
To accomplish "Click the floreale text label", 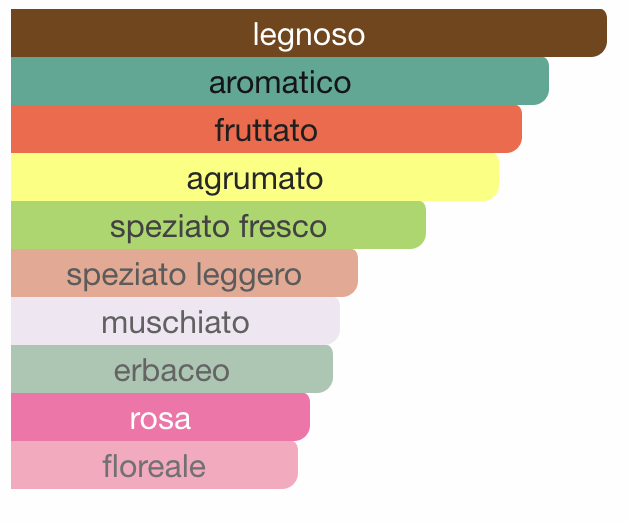I will pyautogui.click(x=154, y=466).
